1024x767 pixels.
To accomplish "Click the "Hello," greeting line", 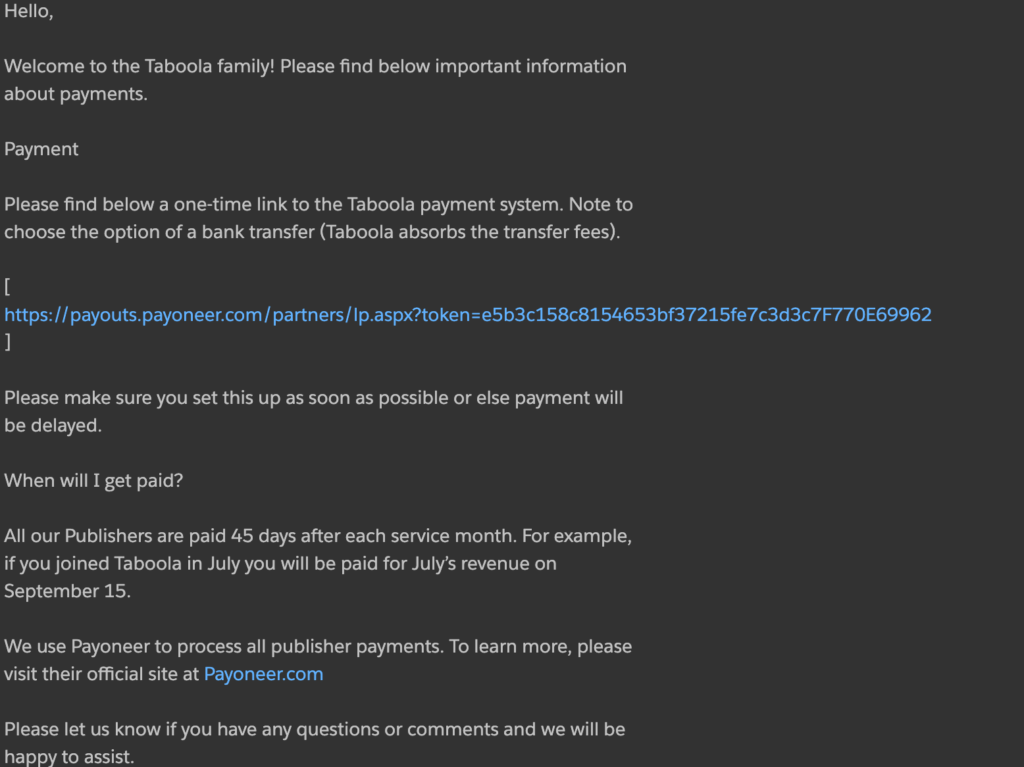I will click(28, 13).
